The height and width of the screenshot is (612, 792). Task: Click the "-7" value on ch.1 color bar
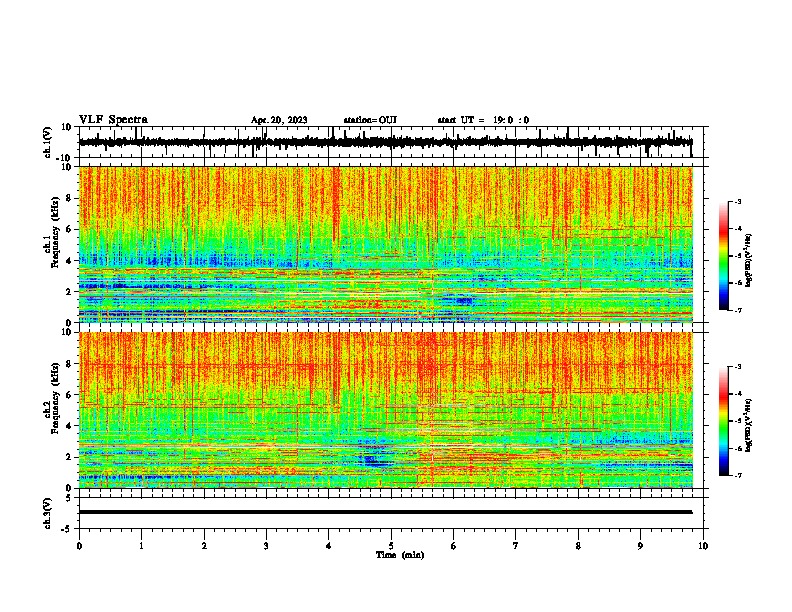[x=737, y=310]
